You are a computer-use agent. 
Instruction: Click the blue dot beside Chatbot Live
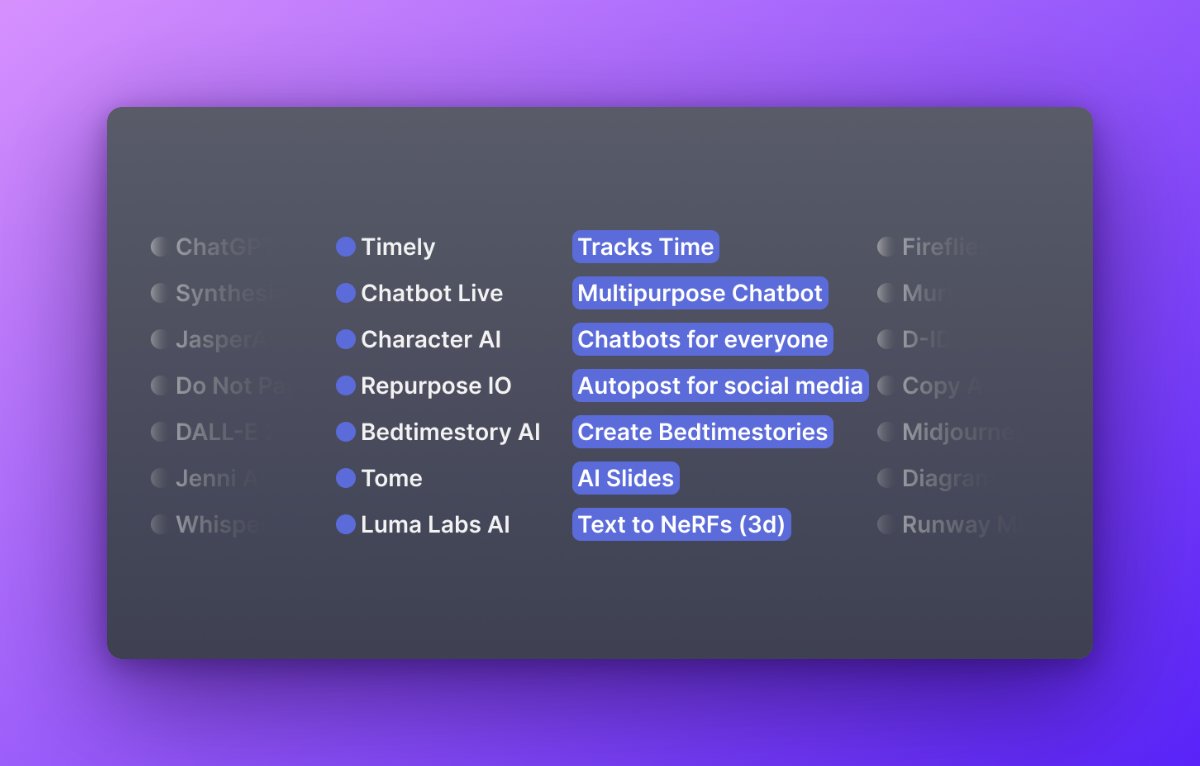pyautogui.click(x=346, y=293)
